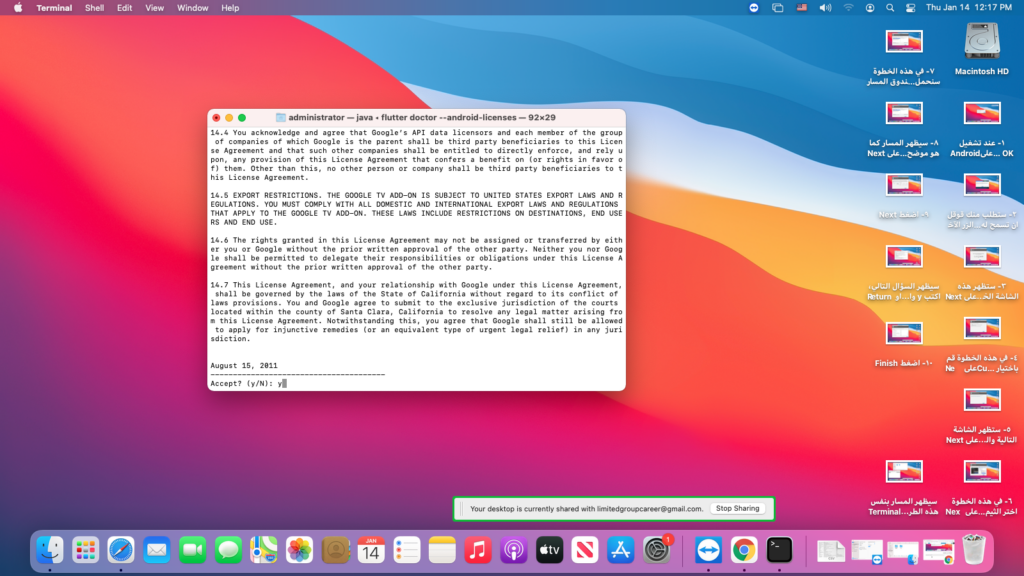The image size is (1024, 576).
Task: Open Screen Mirroring menu bar icon
Action: 777,8
